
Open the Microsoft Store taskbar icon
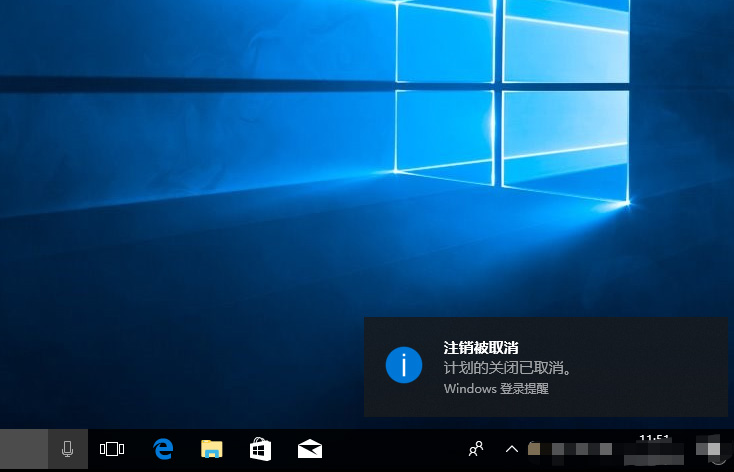260,450
